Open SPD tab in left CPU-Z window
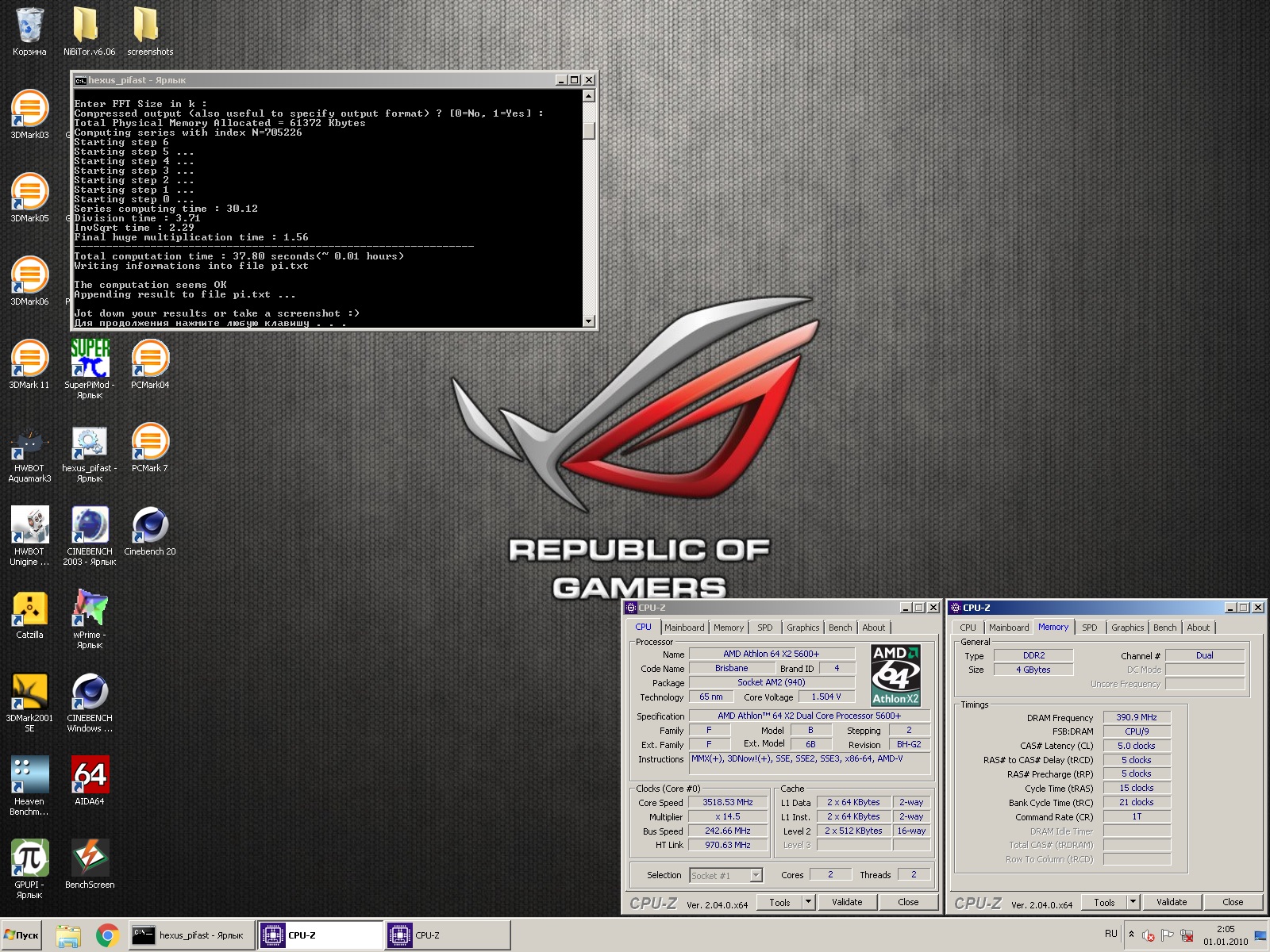 click(x=764, y=628)
